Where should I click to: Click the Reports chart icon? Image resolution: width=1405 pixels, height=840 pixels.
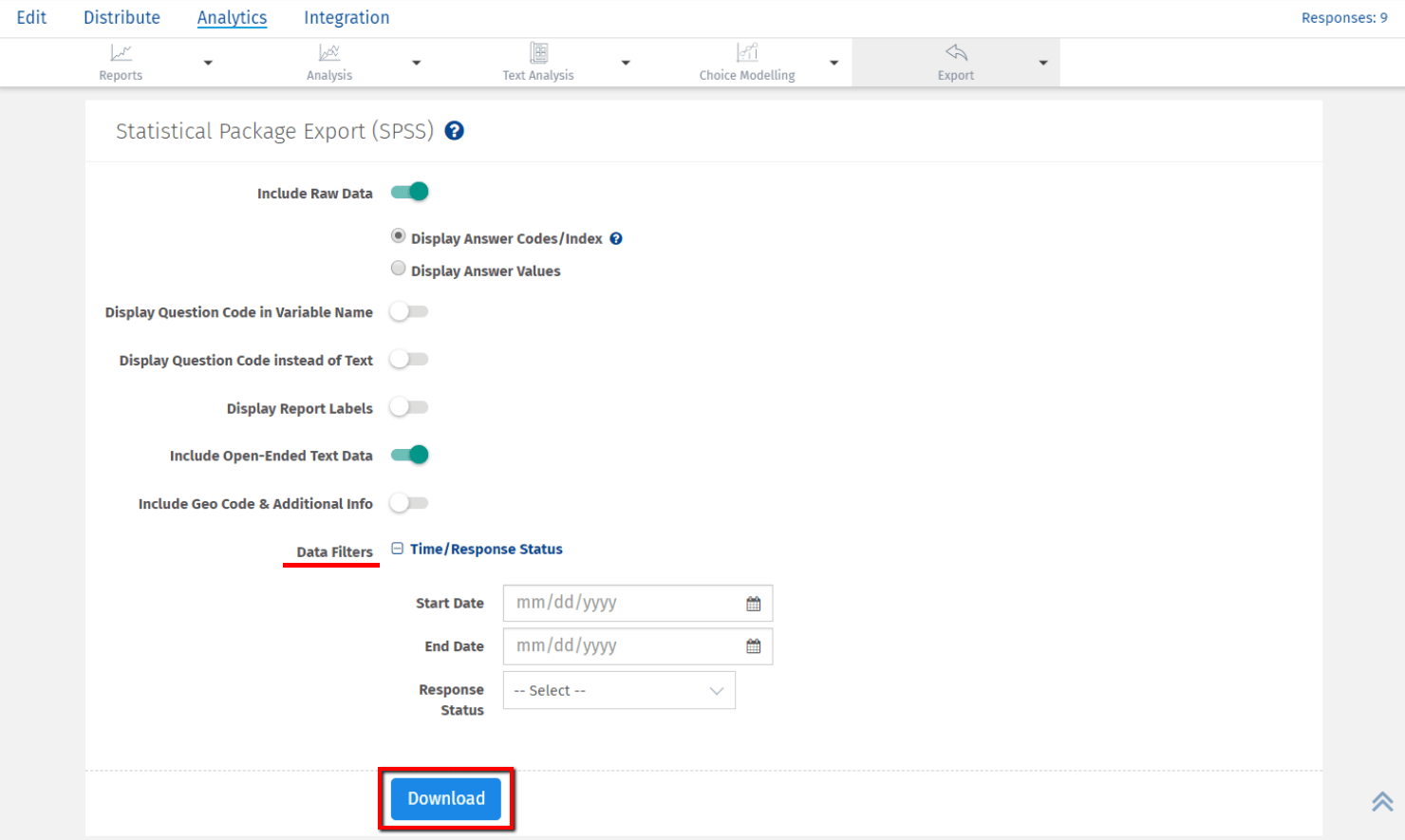tap(121, 53)
